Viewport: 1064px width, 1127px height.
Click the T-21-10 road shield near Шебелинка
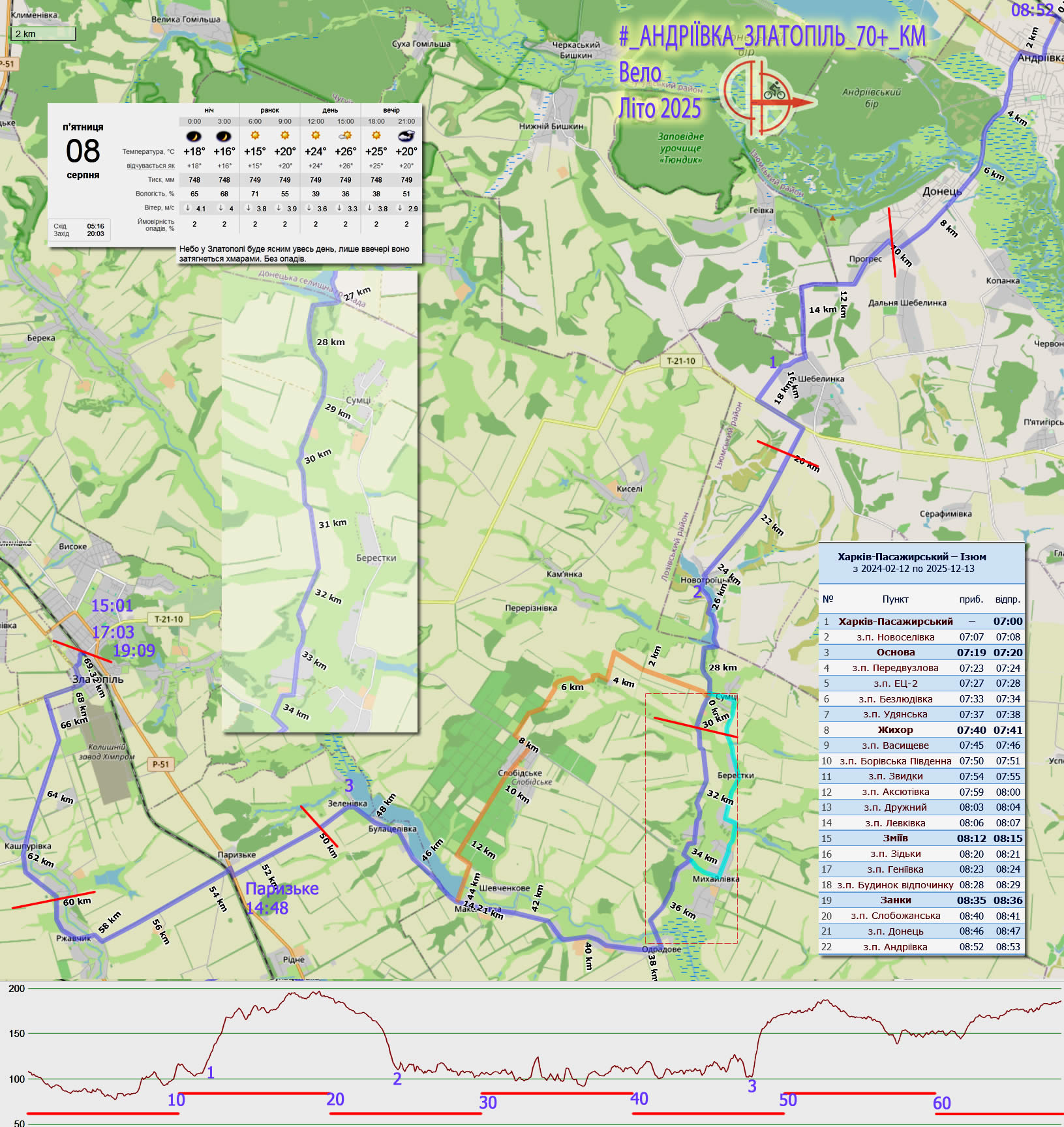point(681,361)
